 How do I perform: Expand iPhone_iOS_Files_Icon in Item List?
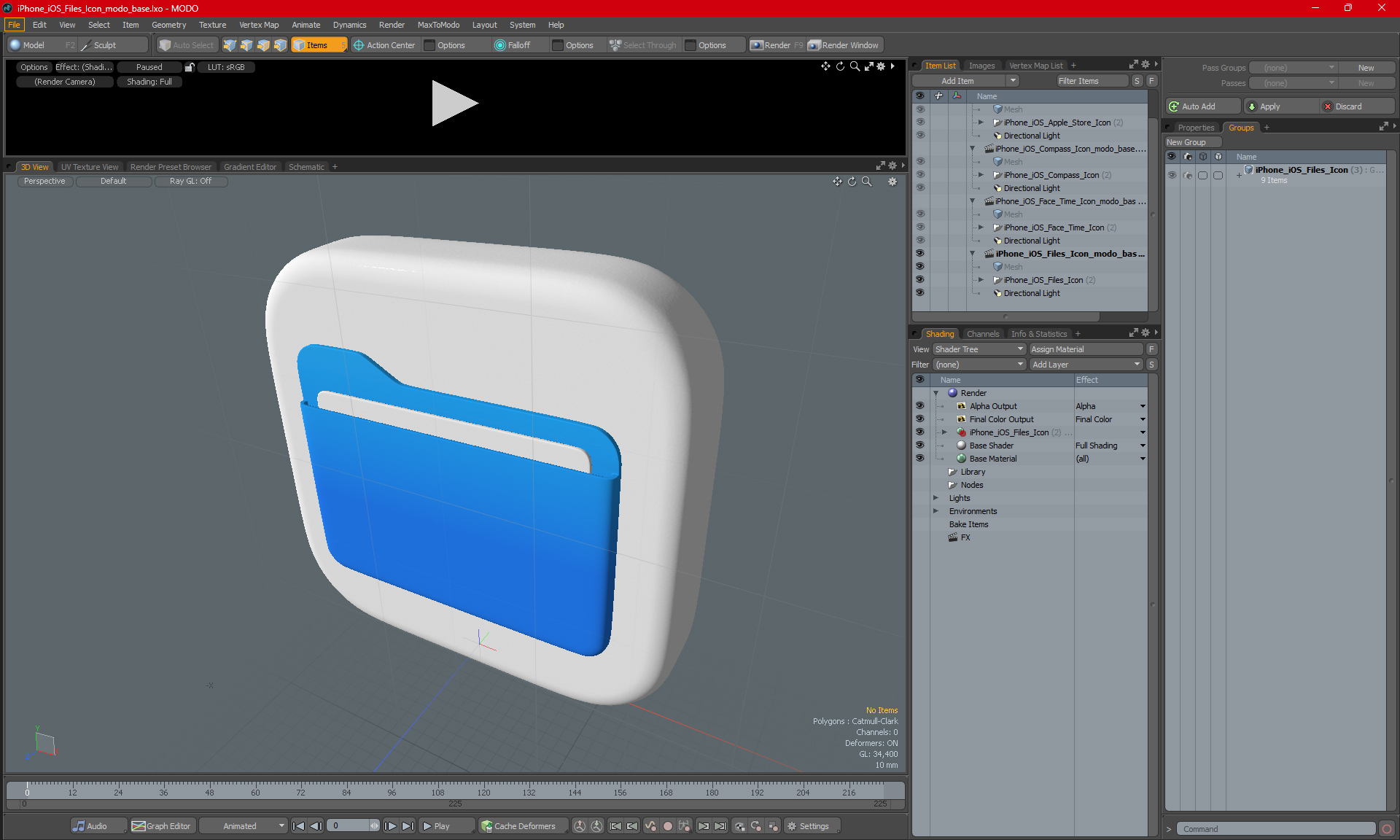[981, 280]
